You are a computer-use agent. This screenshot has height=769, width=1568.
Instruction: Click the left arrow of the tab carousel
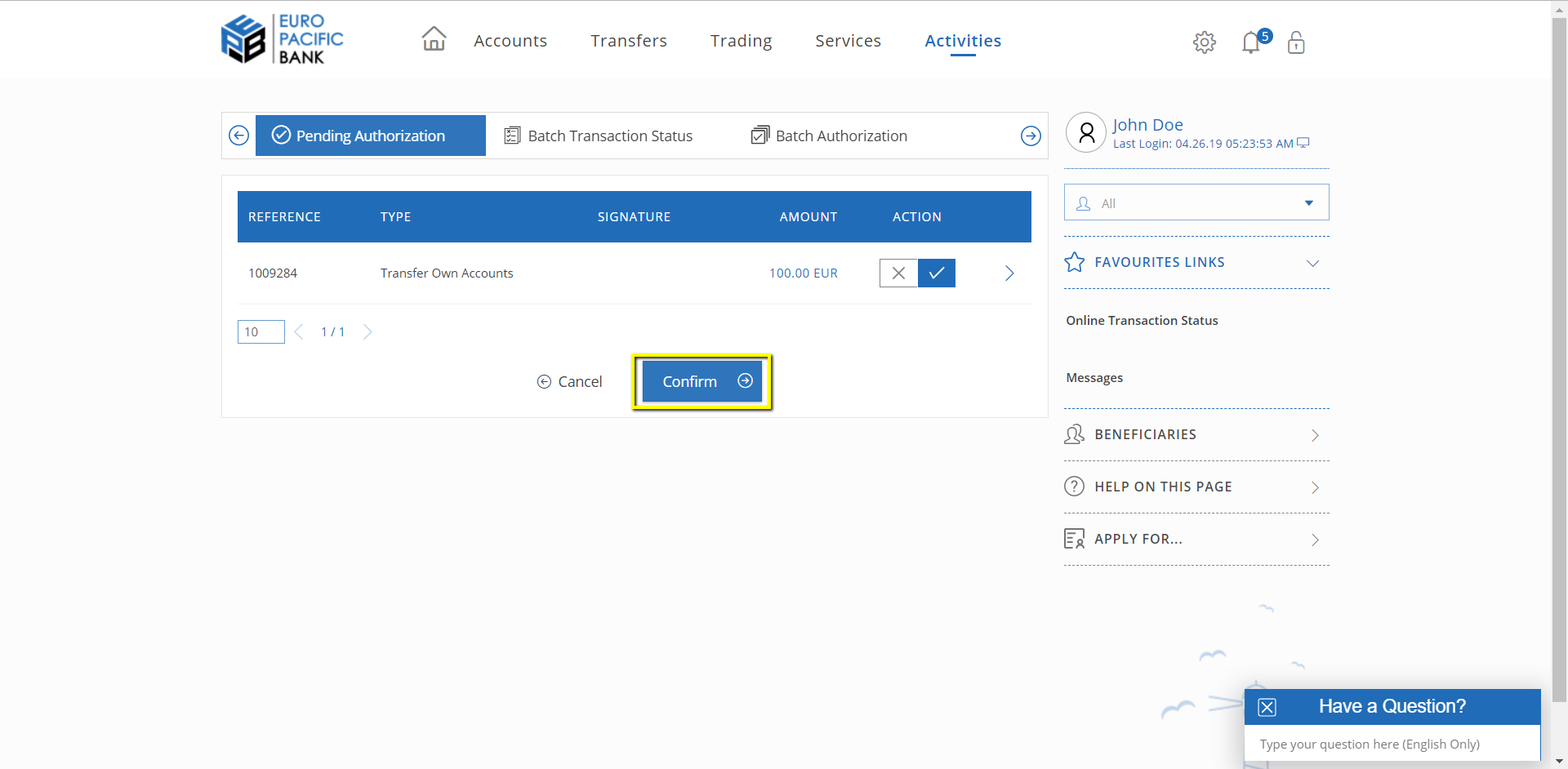pyautogui.click(x=238, y=136)
